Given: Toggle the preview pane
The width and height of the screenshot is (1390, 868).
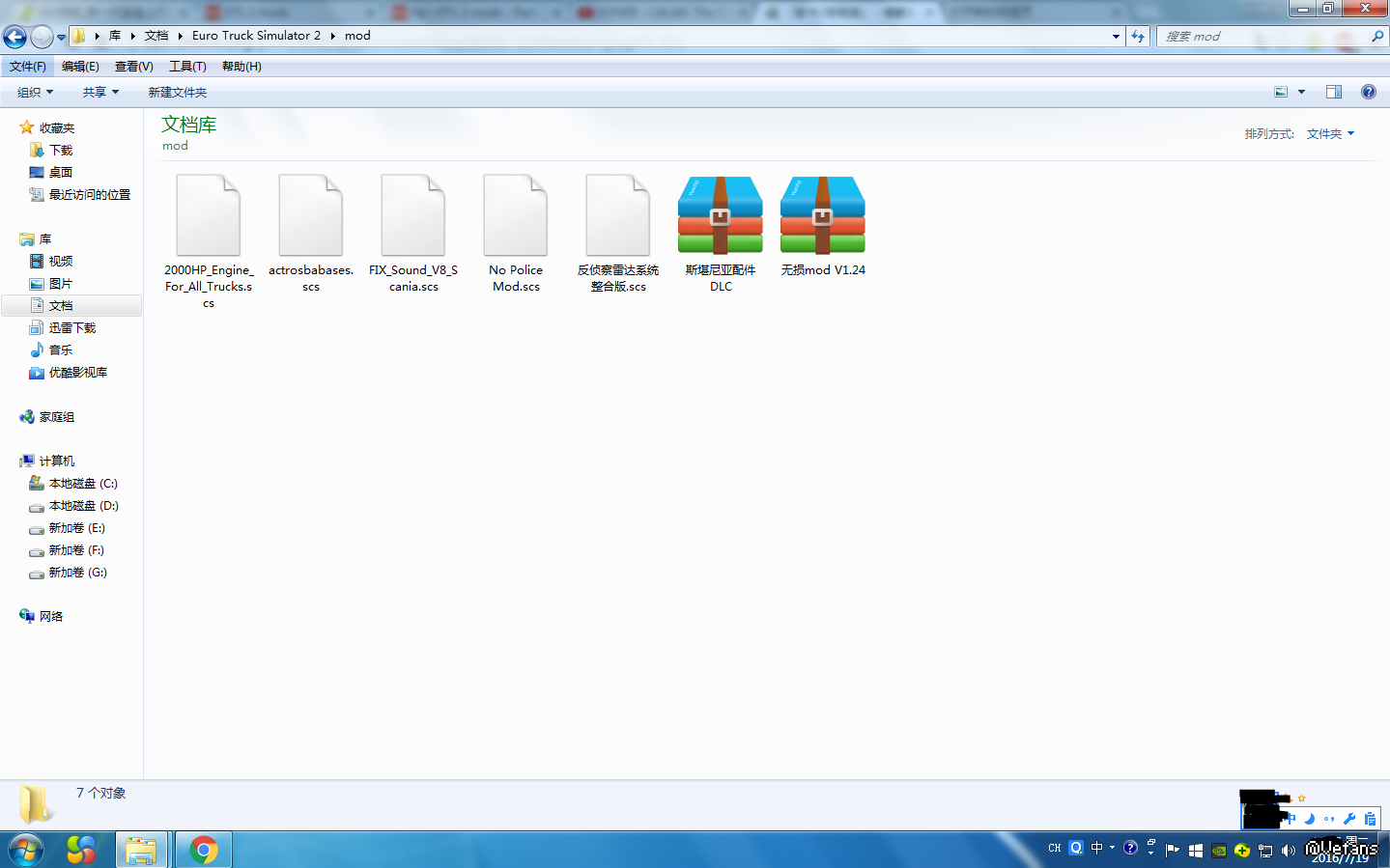Looking at the screenshot, I should tap(1334, 93).
